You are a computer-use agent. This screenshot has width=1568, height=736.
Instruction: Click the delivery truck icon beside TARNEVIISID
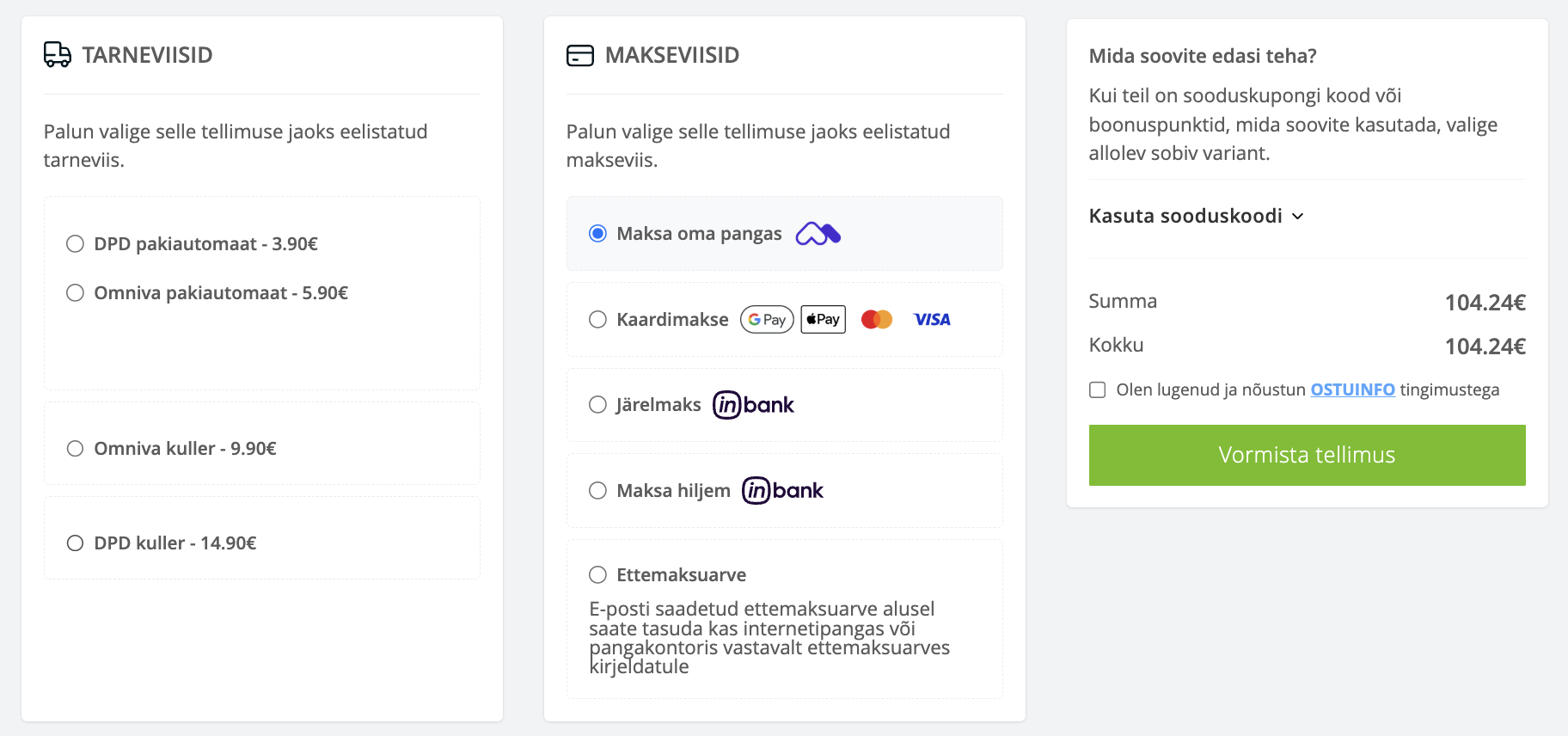tap(58, 55)
